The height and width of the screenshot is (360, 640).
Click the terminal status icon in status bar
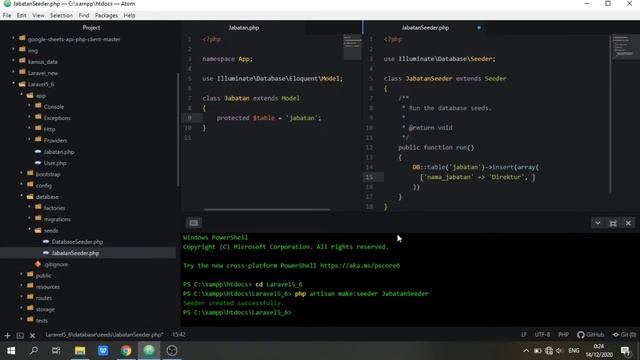(x=20, y=336)
